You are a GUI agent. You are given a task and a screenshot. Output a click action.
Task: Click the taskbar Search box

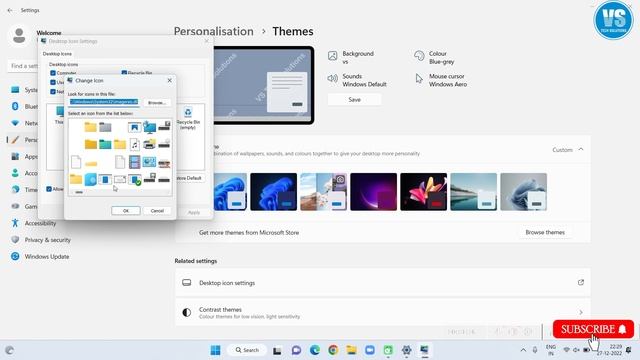pos(248,350)
